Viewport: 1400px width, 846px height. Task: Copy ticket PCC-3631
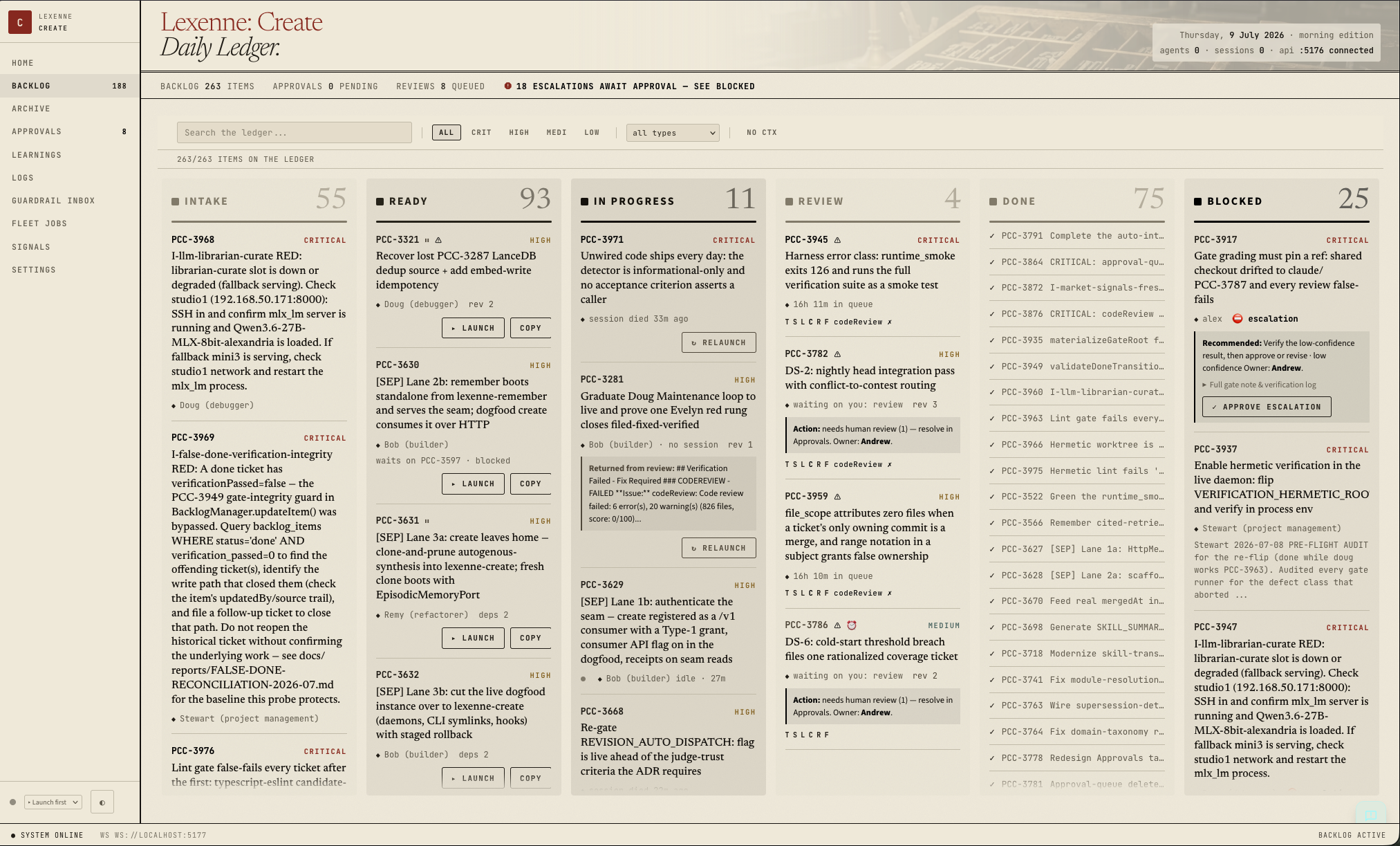coord(530,638)
